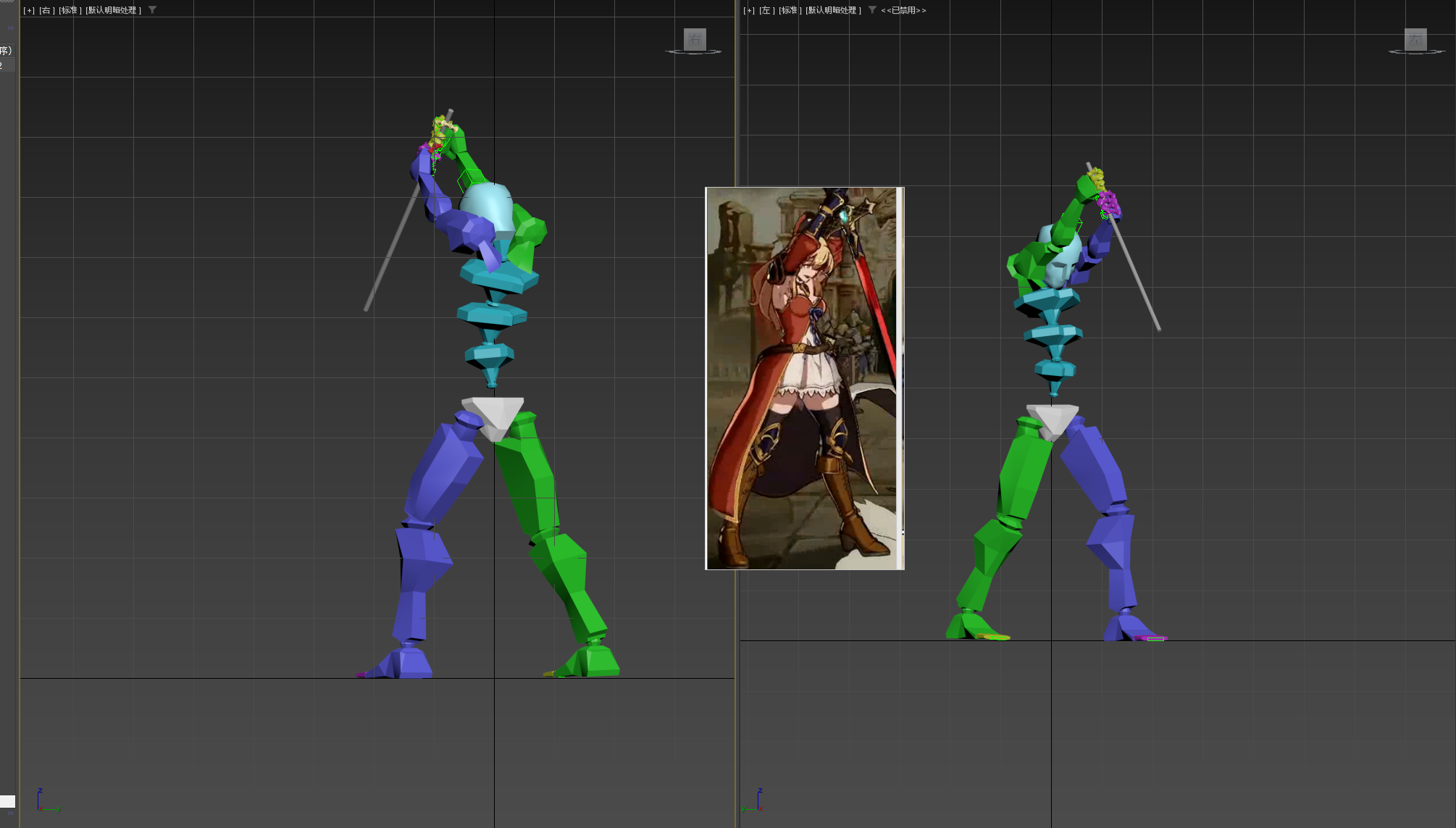This screenshot has width=1456, height=828.
Task: Click the ViewCube face labeled 右
Action: [695, 40]
